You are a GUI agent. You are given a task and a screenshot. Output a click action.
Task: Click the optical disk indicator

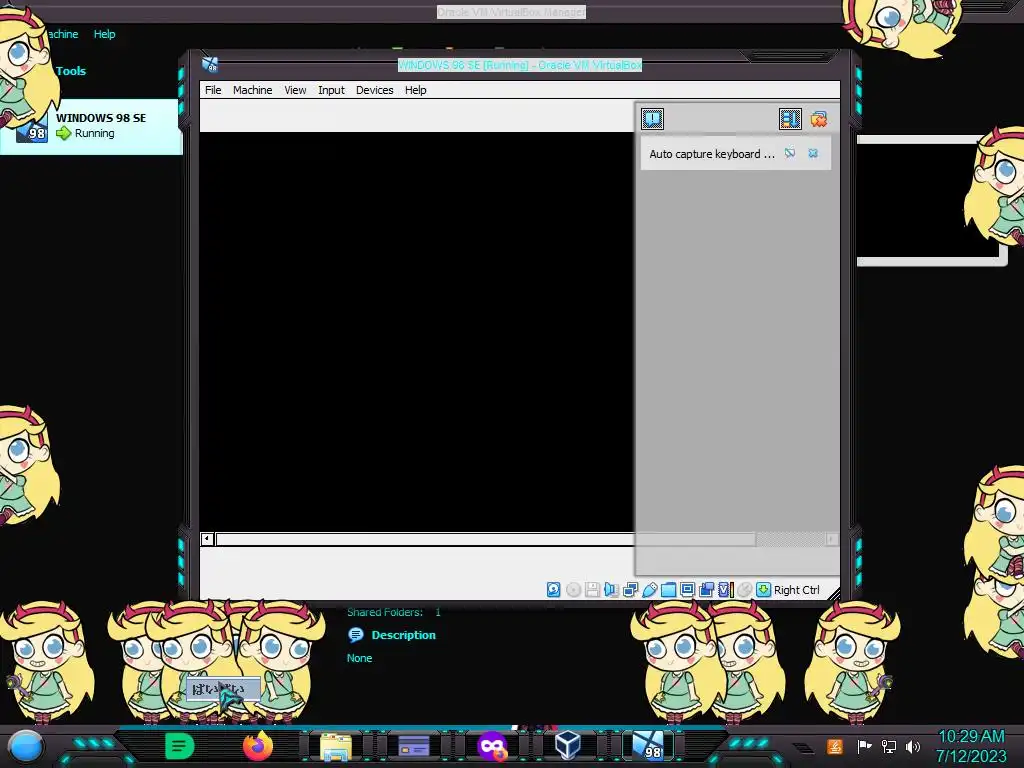pos(573,590)
